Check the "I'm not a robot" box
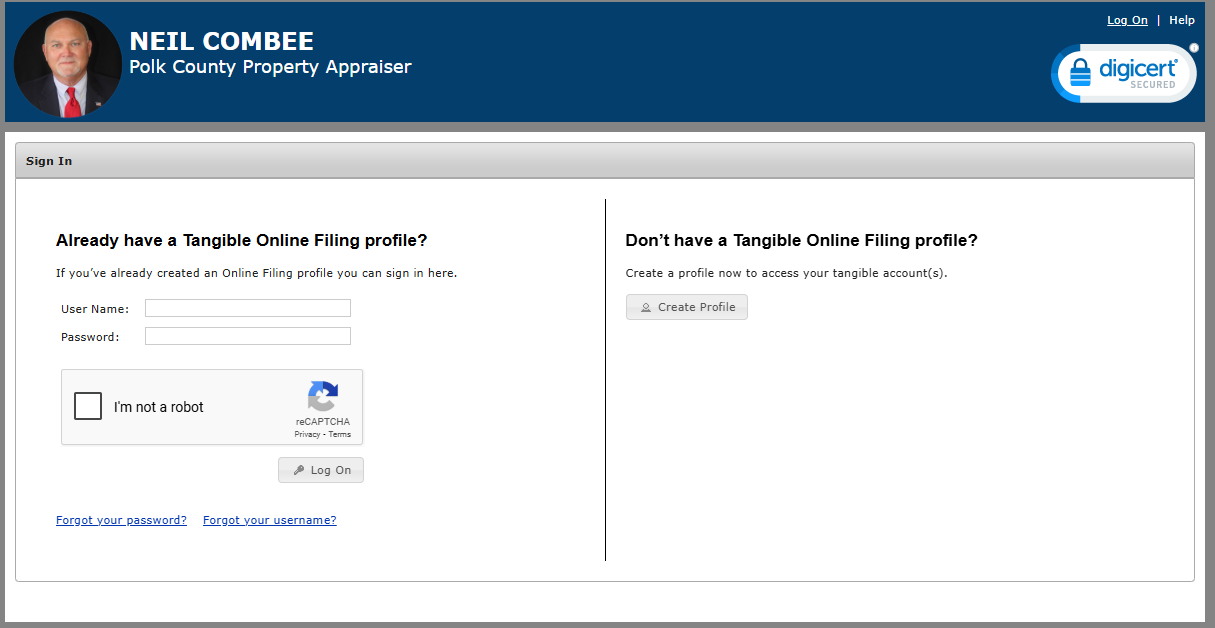1215x628 pixels. coord(87,406)
